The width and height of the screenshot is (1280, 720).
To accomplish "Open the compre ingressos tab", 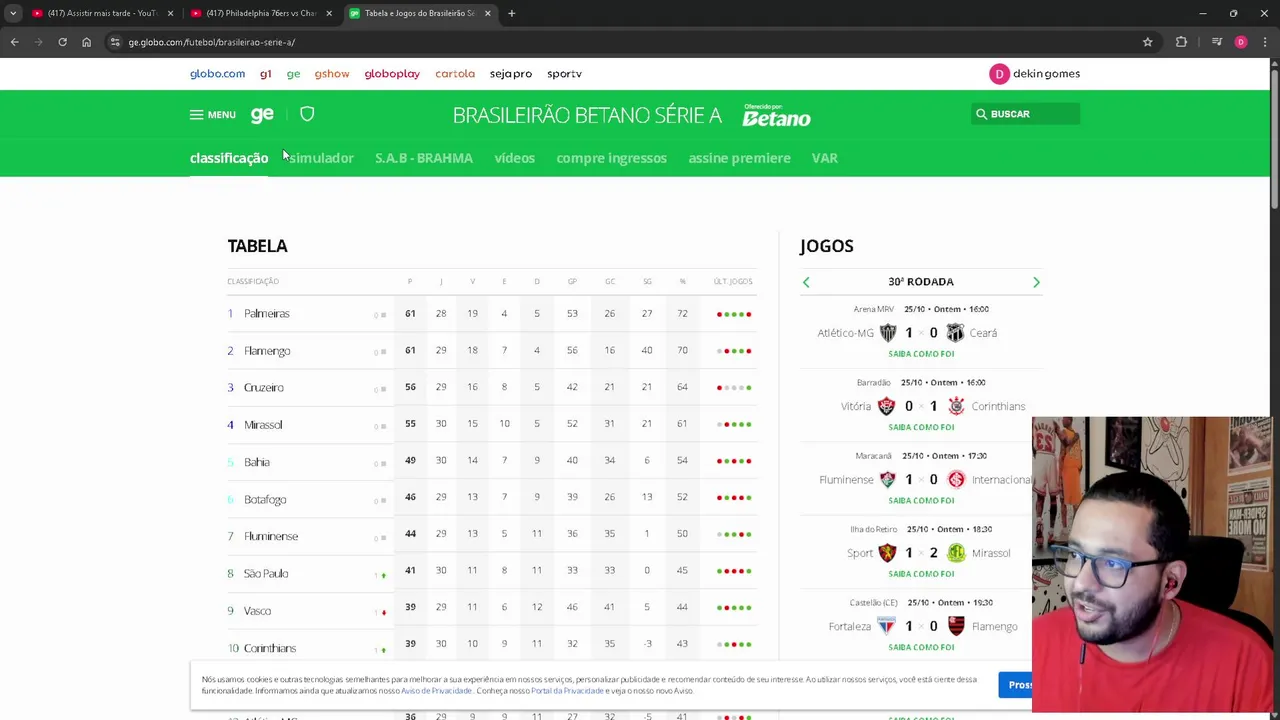I will pos(611,158).
